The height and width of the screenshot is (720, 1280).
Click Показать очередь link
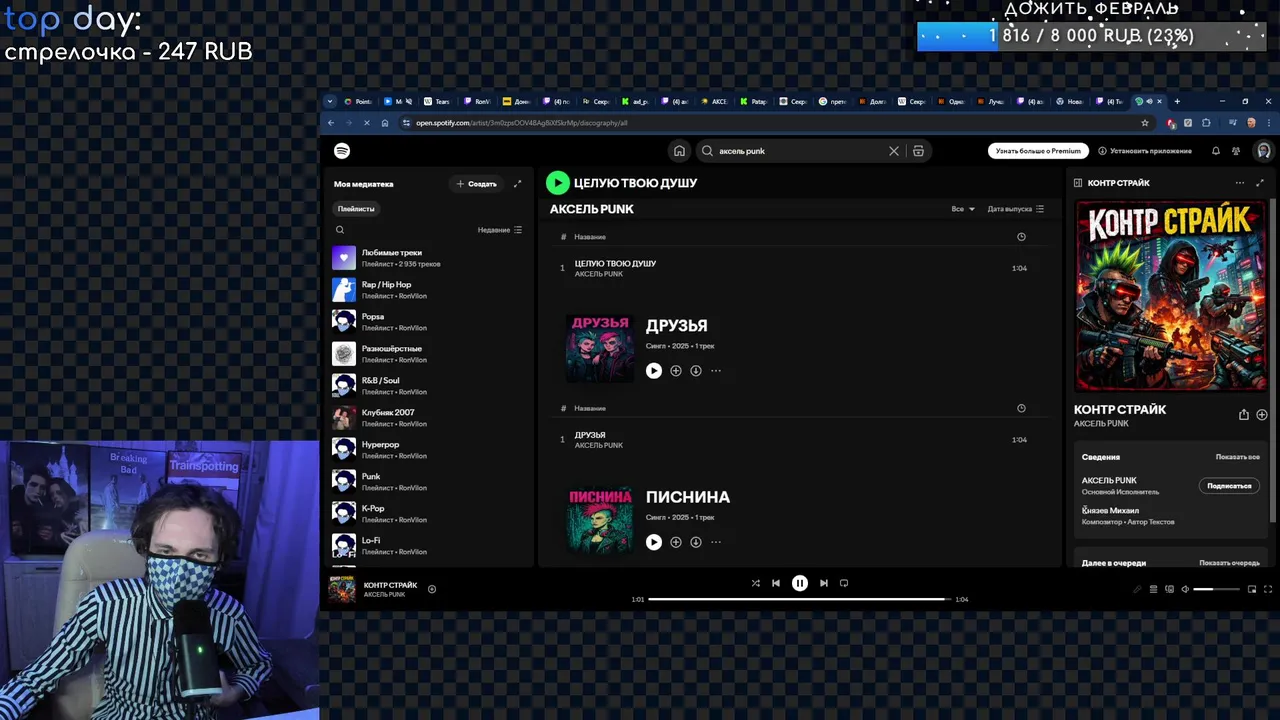[x=1229, y=563]
